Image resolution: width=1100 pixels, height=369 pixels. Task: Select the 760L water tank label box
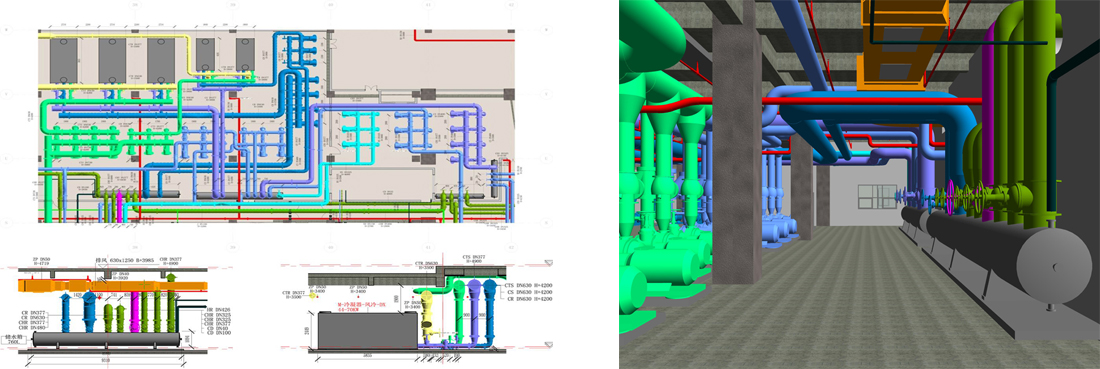tap(15, 339)
